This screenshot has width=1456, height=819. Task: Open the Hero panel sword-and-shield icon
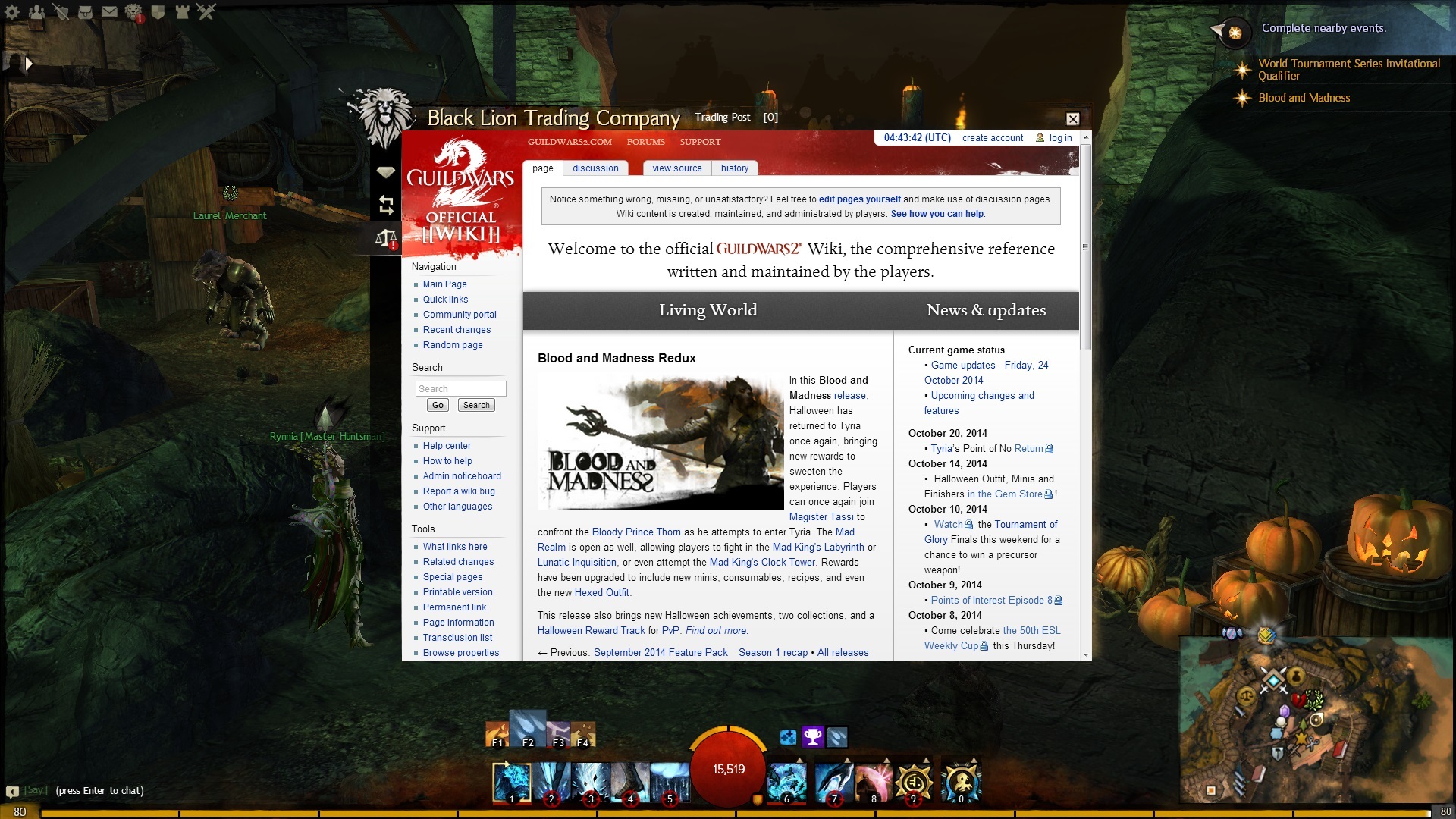coord(61,11)
